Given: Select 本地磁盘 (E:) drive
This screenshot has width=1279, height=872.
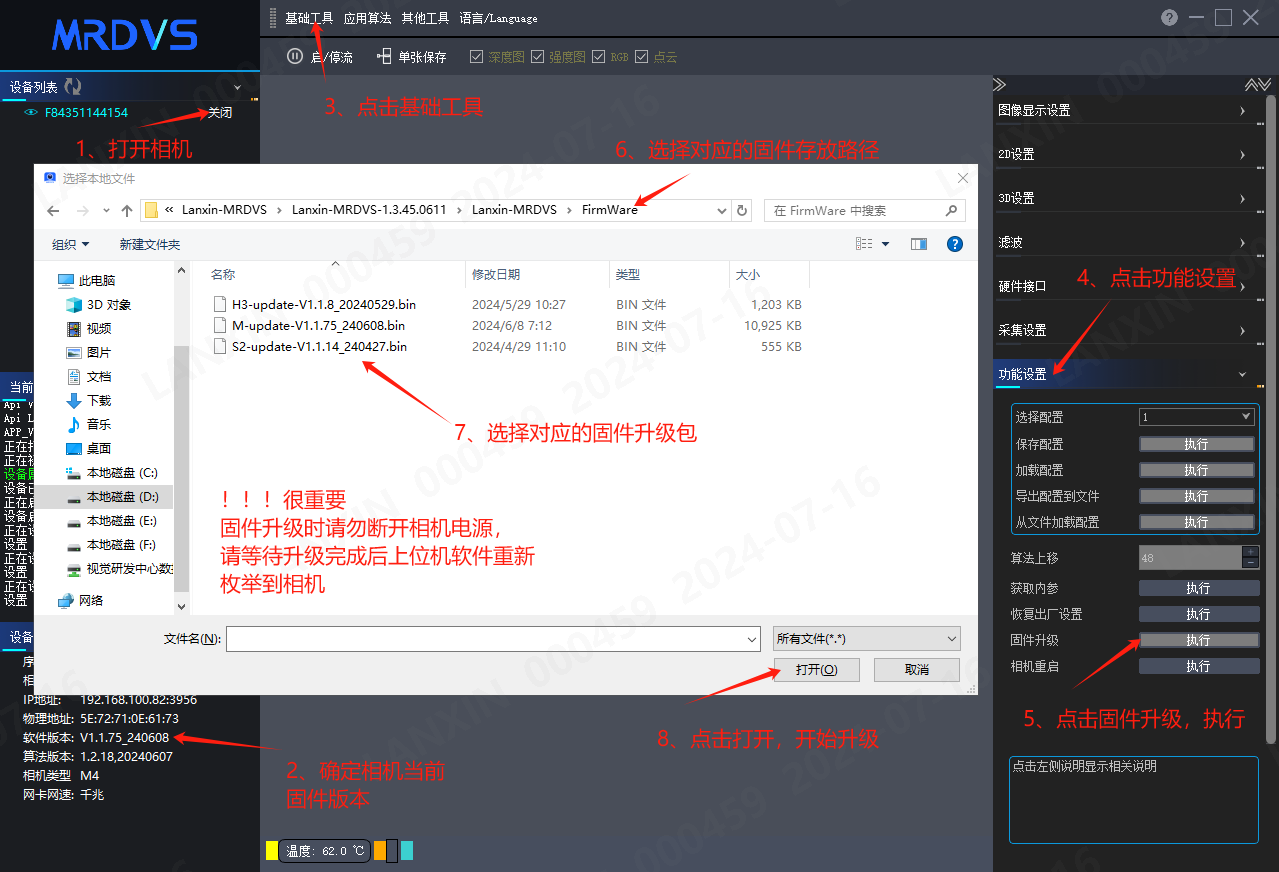Looking at the screenshot, I should (x=111, y=521).
